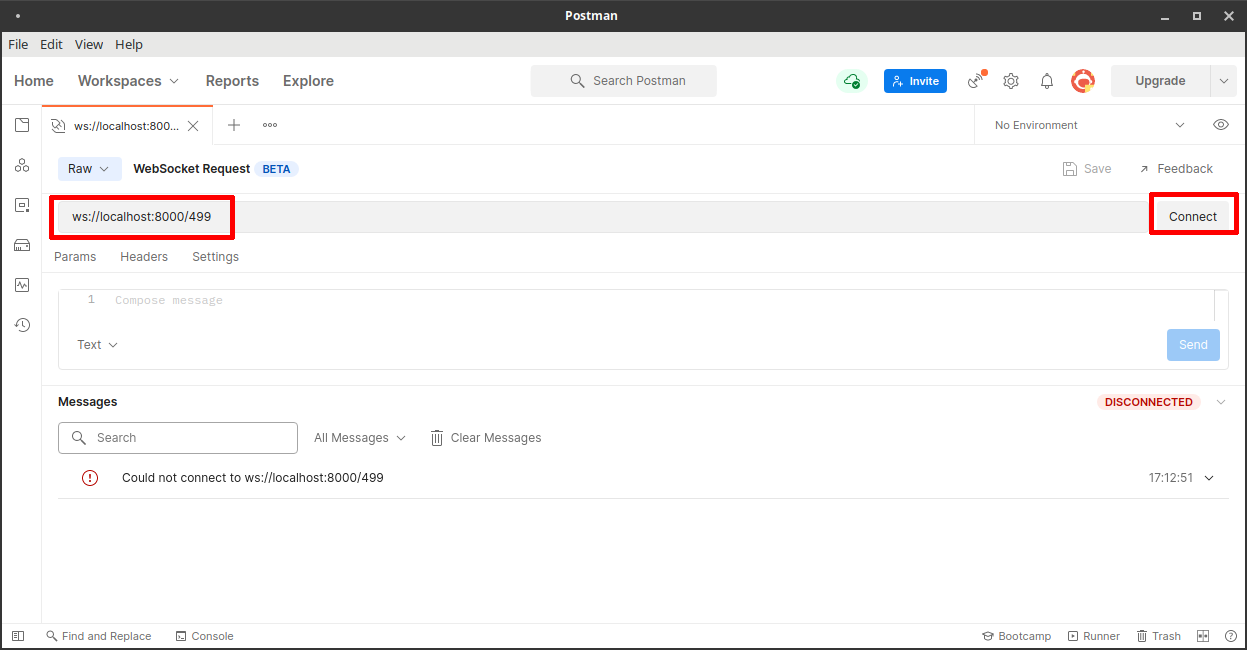Click the Upgrade button
Screen dimensions: 1247x650
click(x=1160, y=81)
